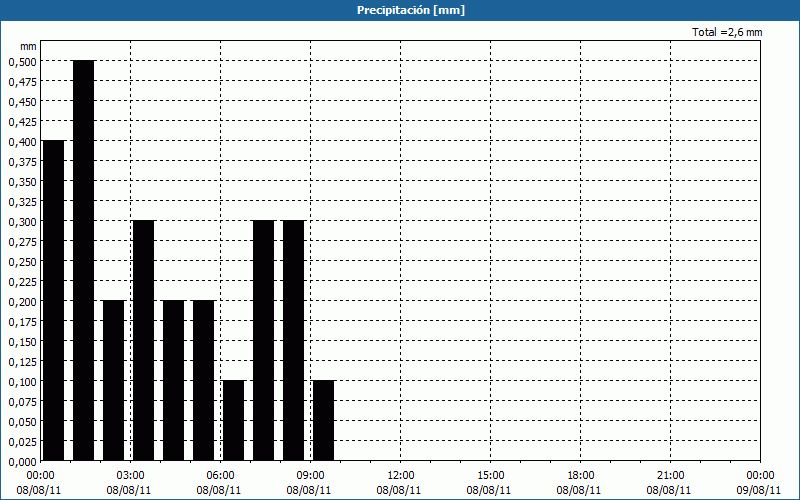
Task: Click the last bar starting at 09:00
Action: 323,420
